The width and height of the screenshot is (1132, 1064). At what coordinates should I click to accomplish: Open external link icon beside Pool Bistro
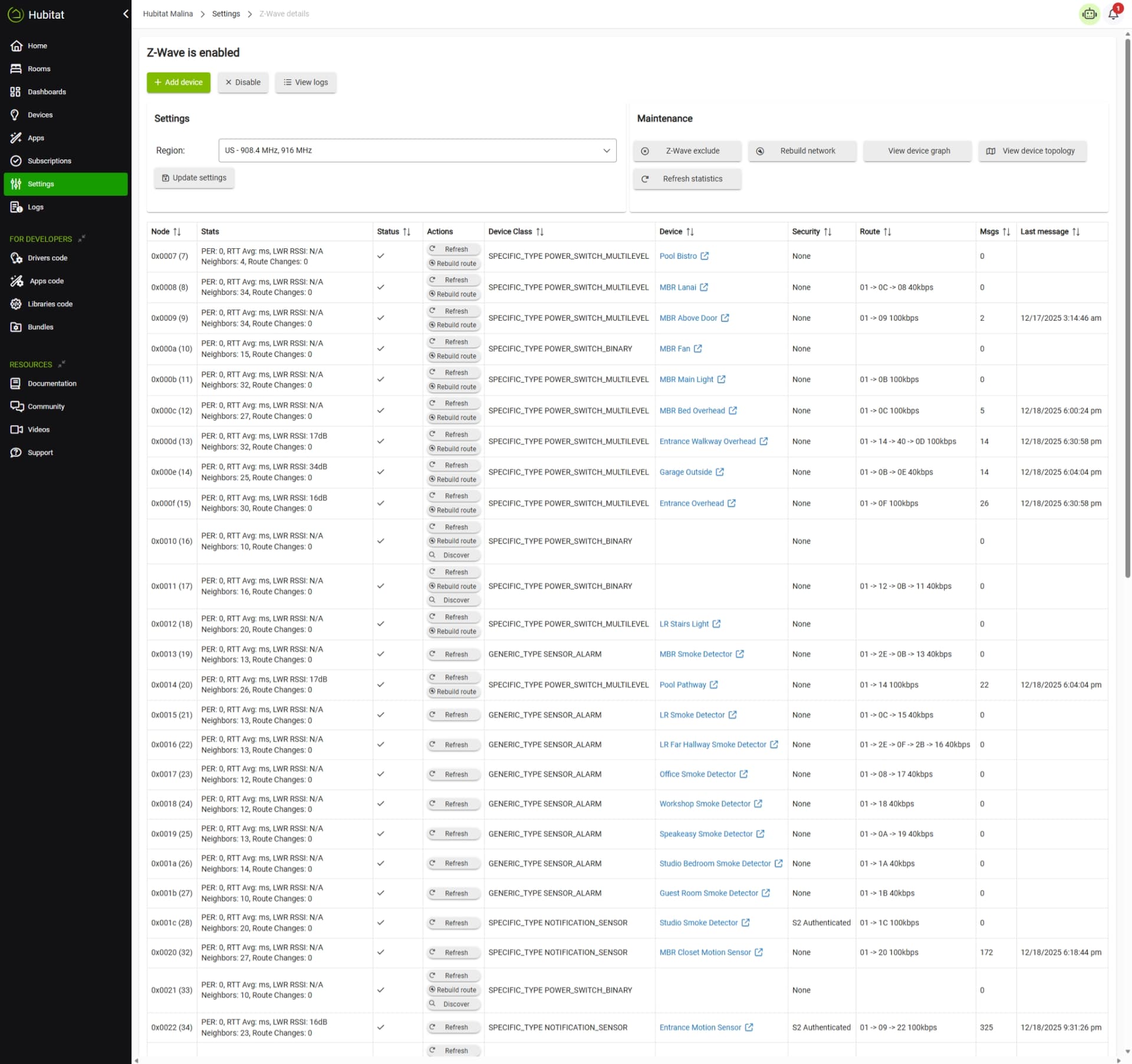tap(705, 256)
